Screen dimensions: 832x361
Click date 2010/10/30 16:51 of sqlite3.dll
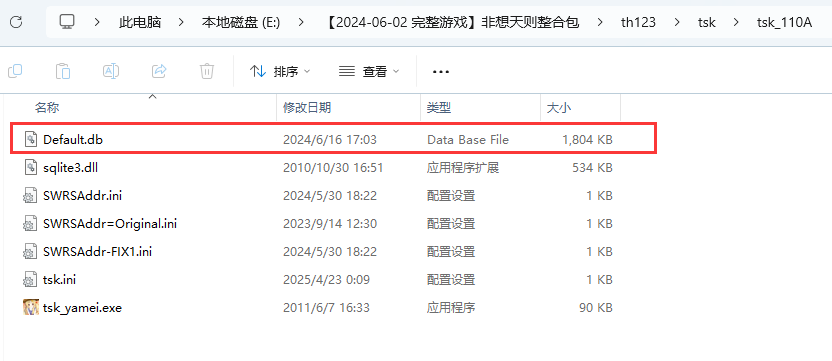[333, 168]
